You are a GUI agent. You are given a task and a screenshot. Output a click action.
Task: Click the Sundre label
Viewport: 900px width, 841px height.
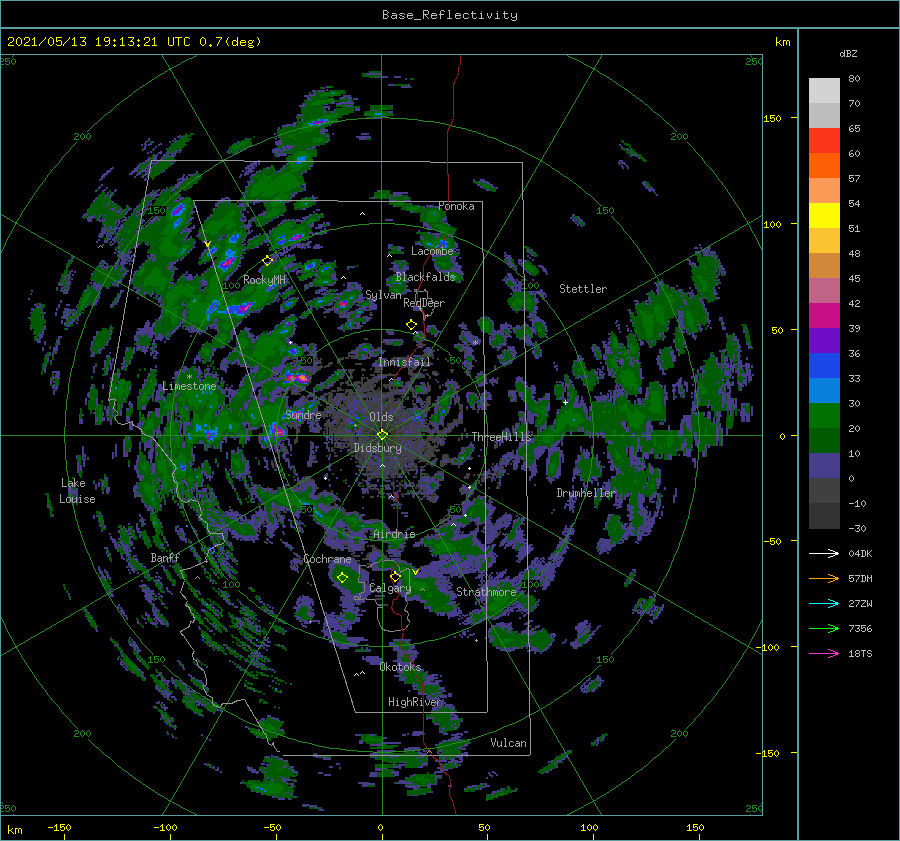304,414
